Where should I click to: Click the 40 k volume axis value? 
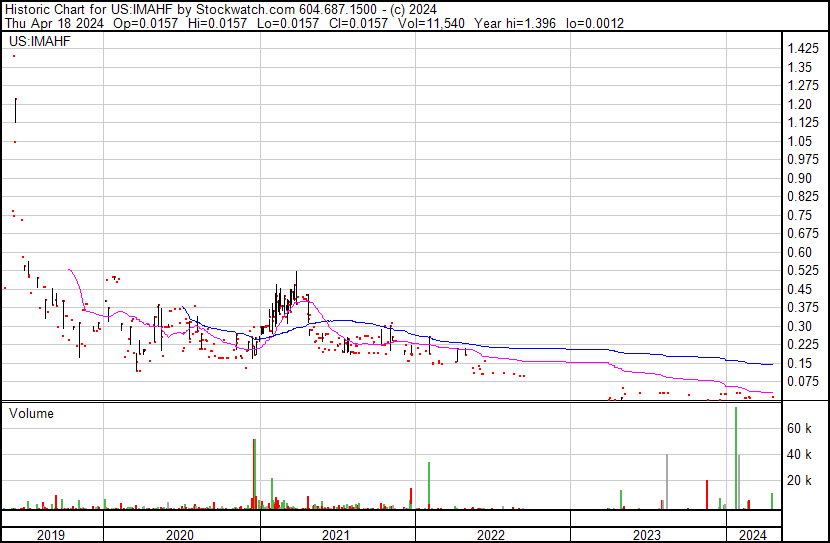coord(799,454)
